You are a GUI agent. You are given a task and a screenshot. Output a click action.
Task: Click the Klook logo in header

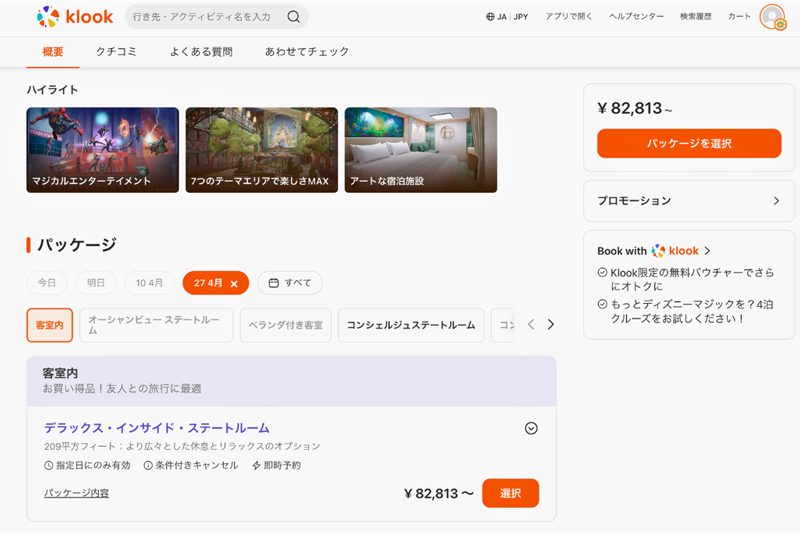pos(75,16)
